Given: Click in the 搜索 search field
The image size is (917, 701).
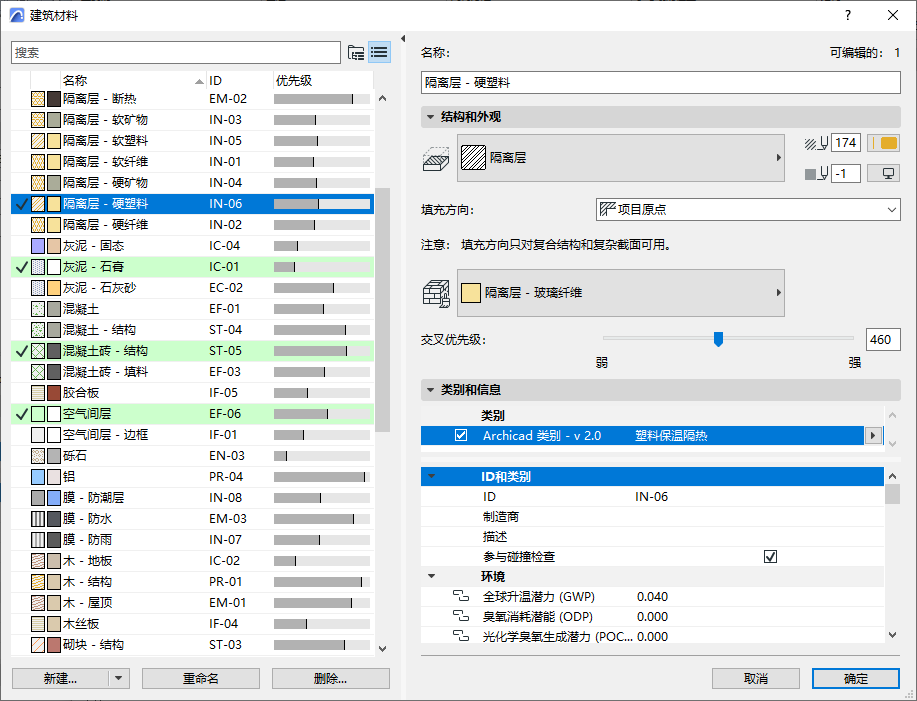Looking at the screenshot, I should click(175, 53).
